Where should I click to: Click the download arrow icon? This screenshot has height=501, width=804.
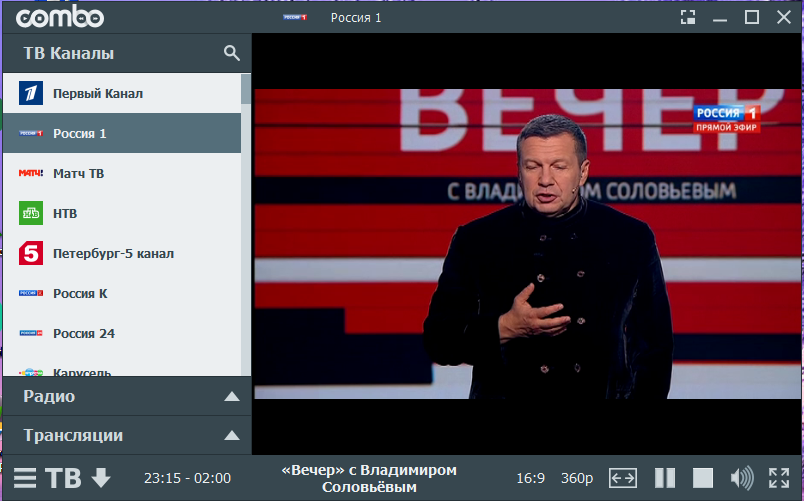(x=101, y=478)
